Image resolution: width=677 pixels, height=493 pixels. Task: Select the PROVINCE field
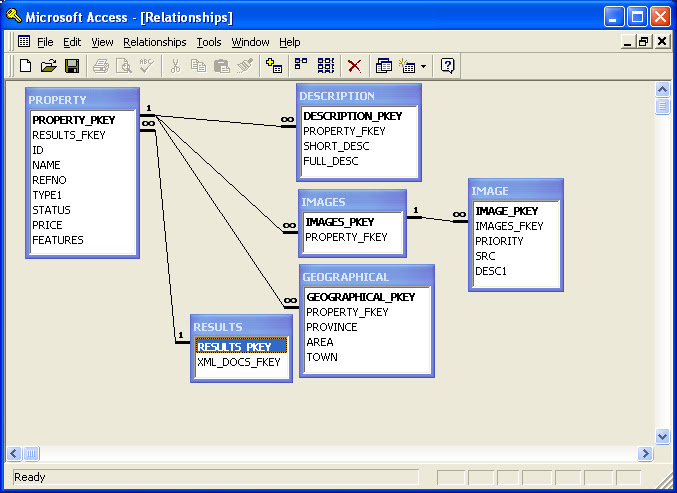332,327
